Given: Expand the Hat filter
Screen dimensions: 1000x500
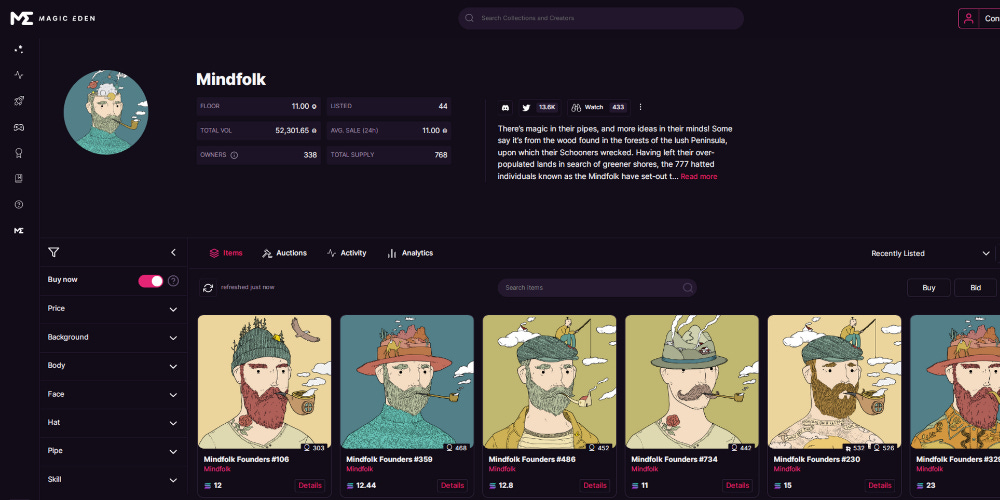Looking at the screenshot, I should (x=113, y=422).
